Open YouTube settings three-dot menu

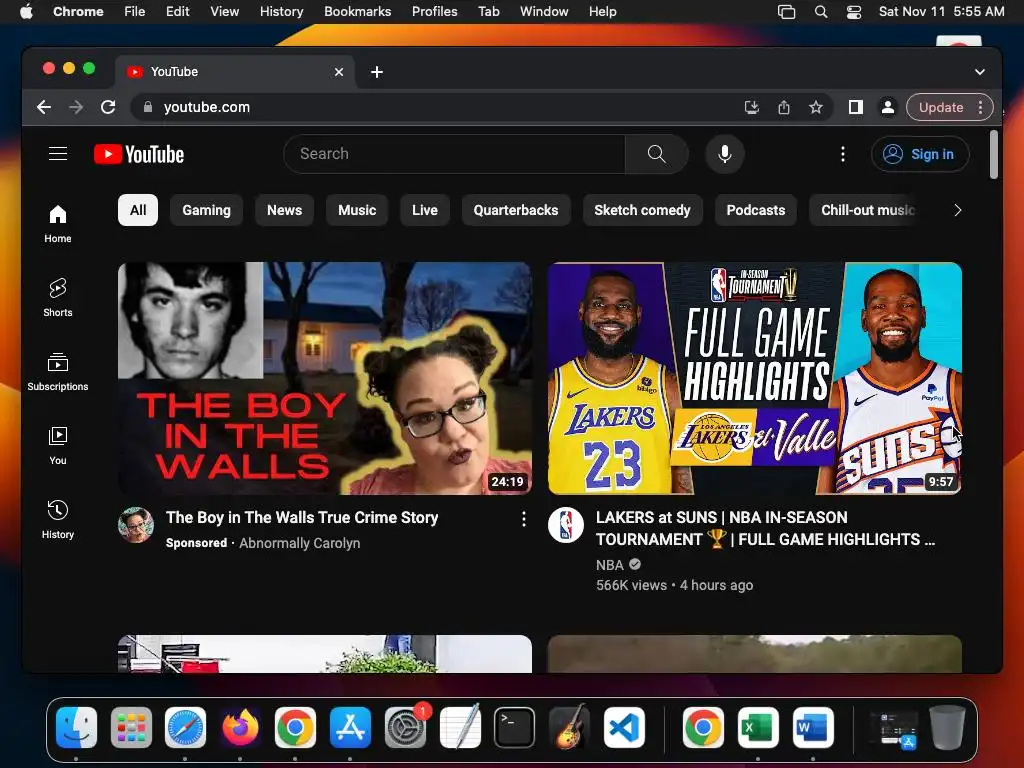(842, 154)
